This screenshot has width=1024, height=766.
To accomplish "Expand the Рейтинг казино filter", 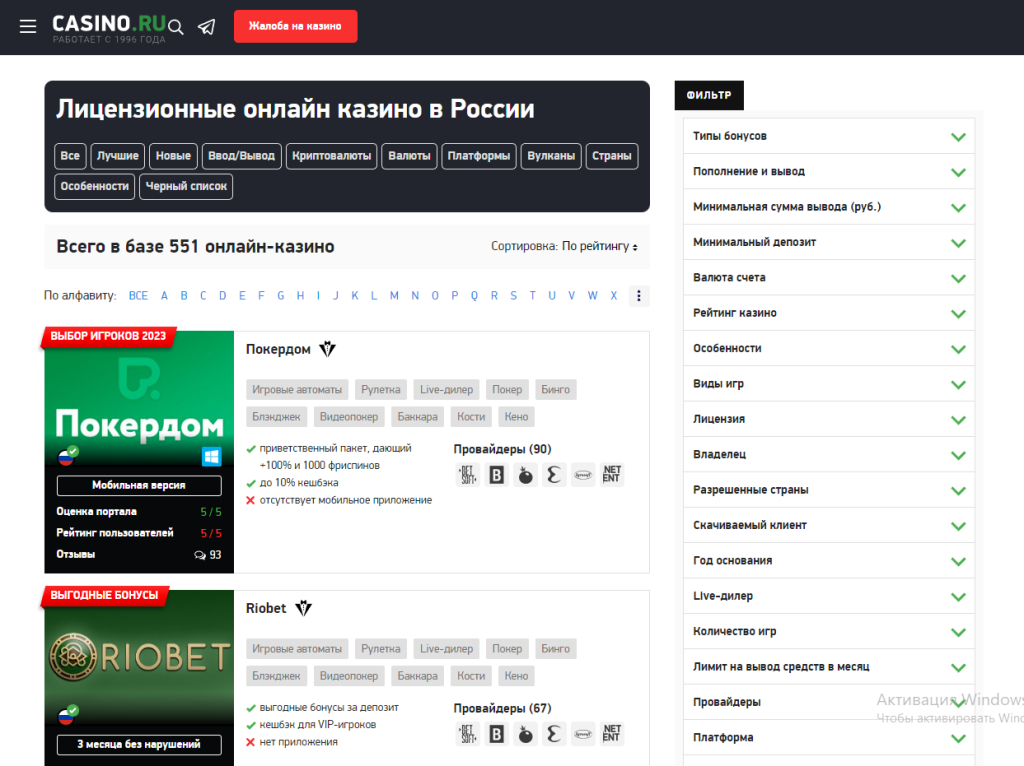I will point(829,313).
